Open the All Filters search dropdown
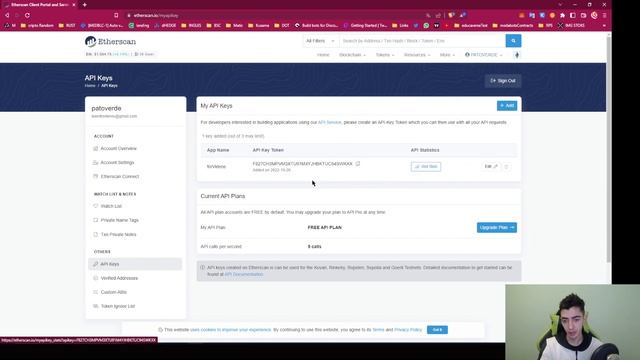 [x=320, y=41]
